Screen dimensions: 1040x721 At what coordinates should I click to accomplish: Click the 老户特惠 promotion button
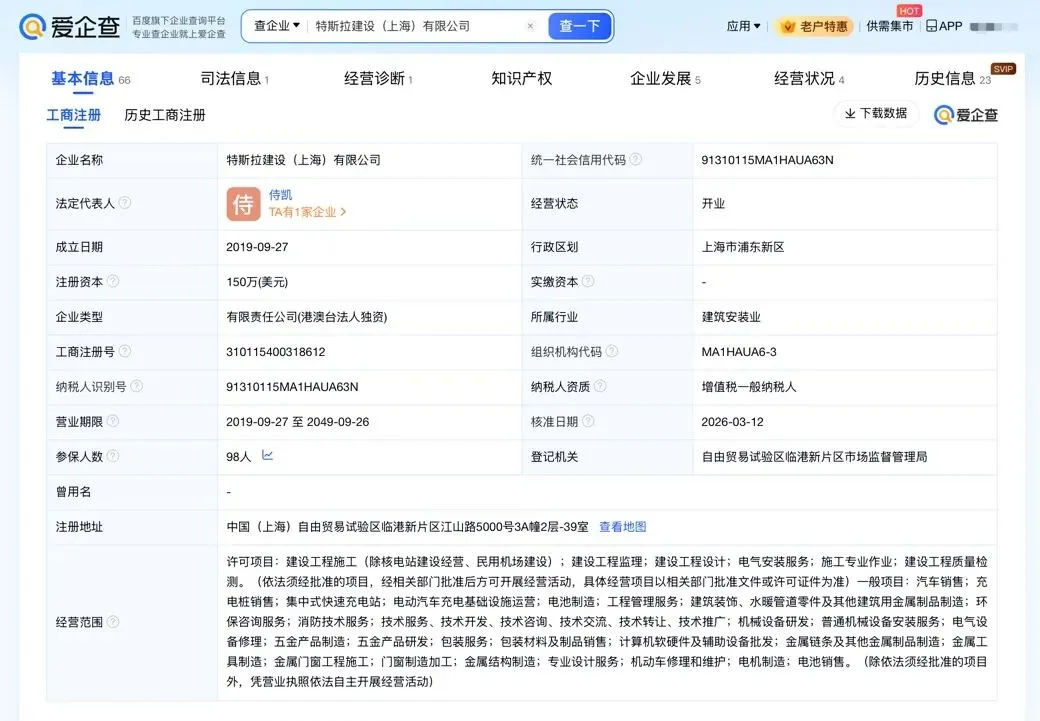tap(815, 27)
